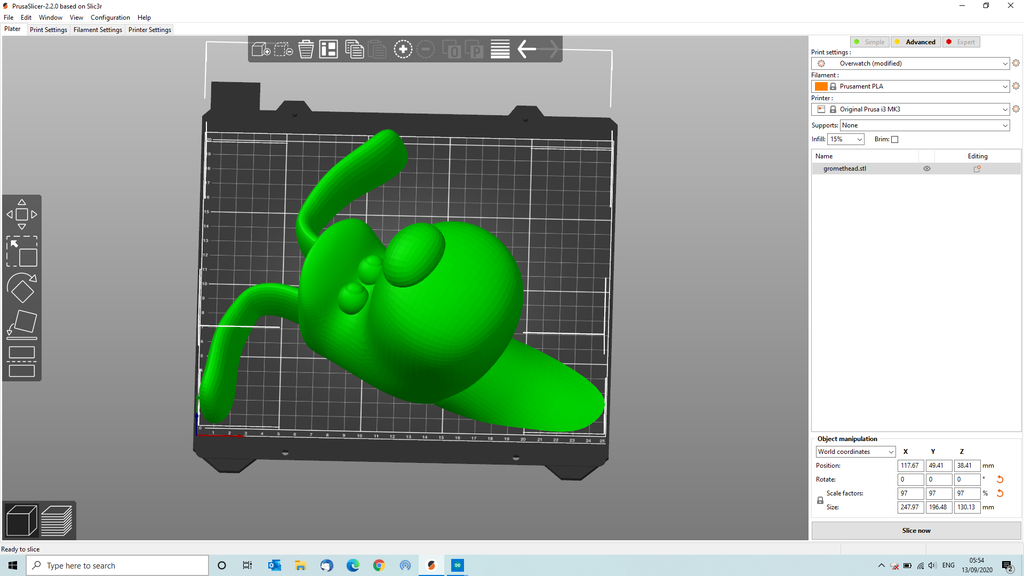Click the Delete selected trash icon
This screenshot has width=1024, height=576.
[x=306, y=50]
